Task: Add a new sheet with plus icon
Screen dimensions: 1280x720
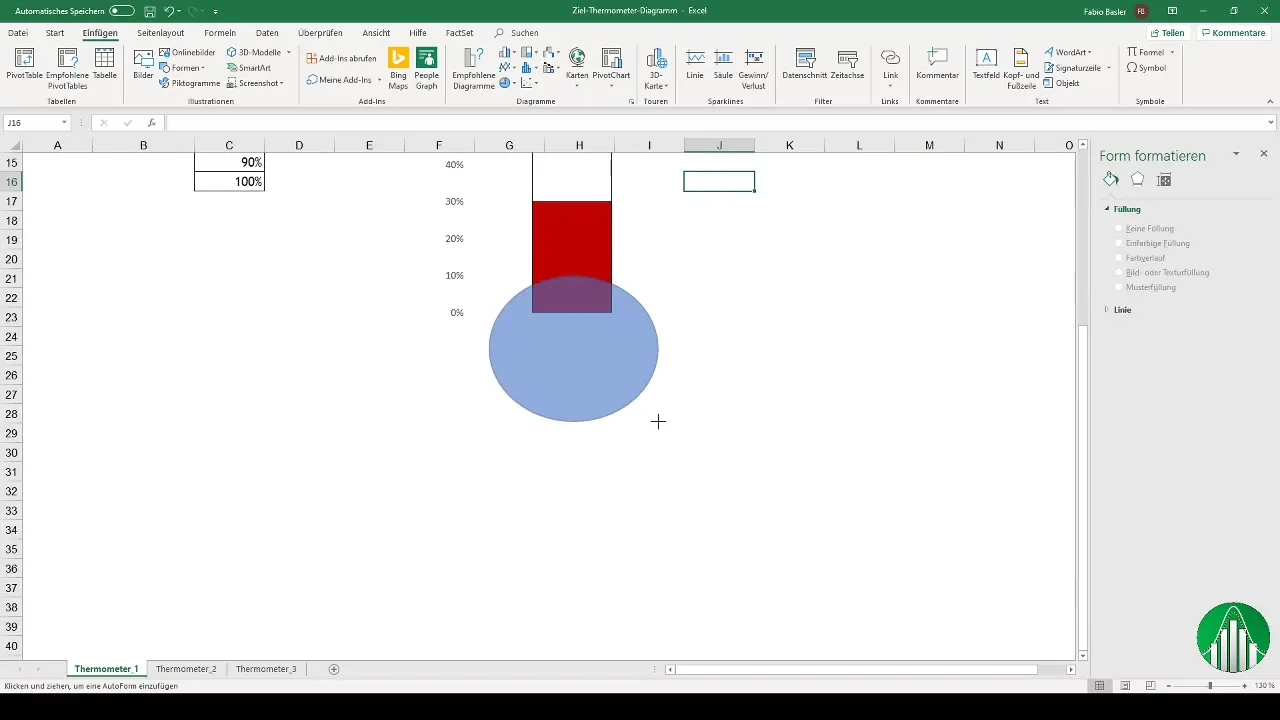Action: pyautogui.click(x=334, y=668)
